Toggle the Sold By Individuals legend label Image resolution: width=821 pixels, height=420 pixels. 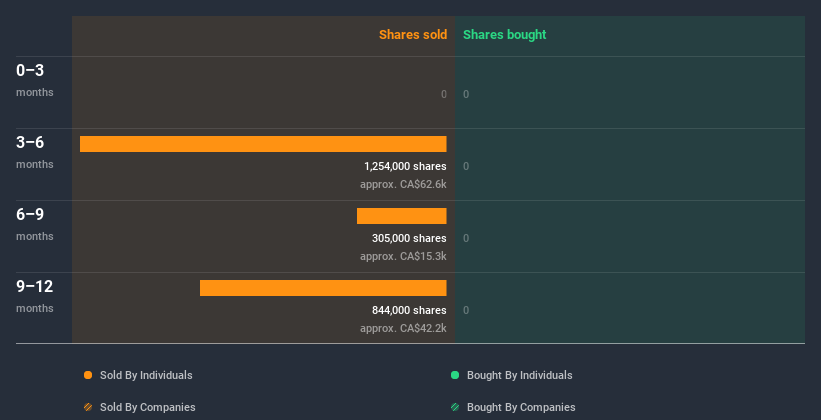(146, 375)
